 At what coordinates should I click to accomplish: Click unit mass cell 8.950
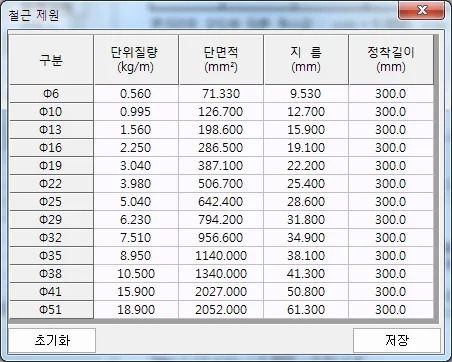tap(136, 256)
